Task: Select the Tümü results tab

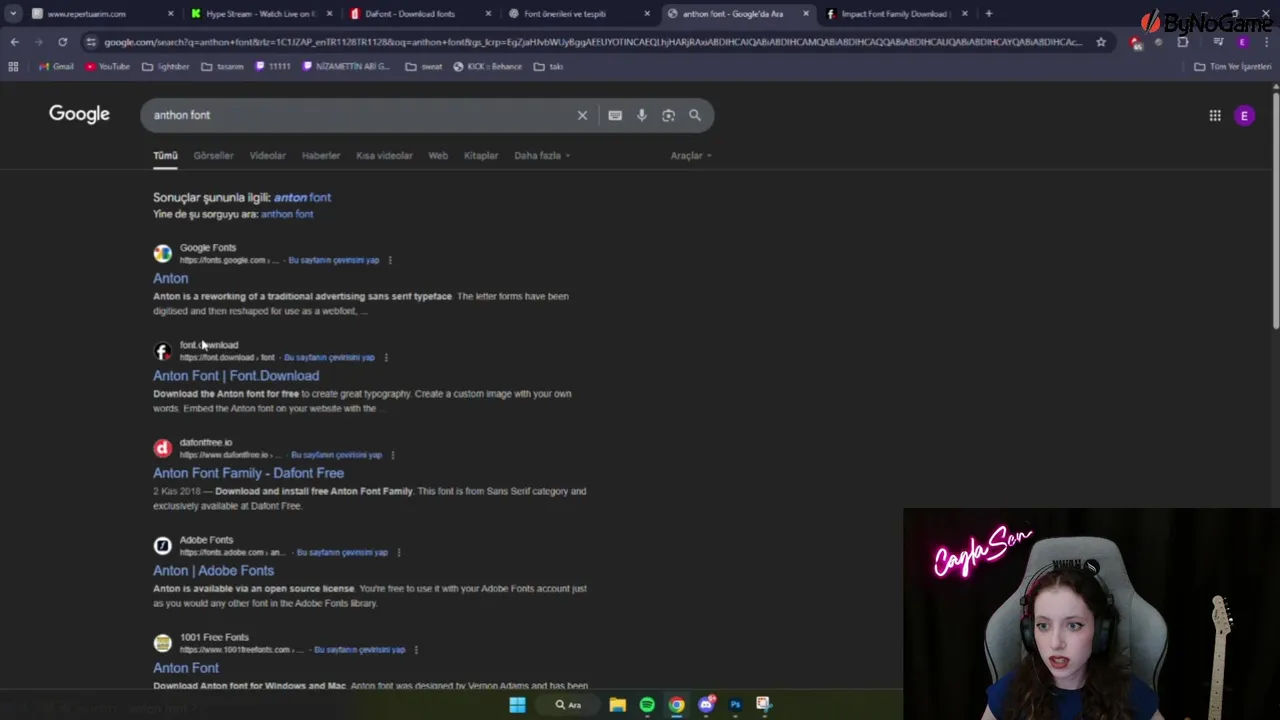Action: [x=165, y=156]
